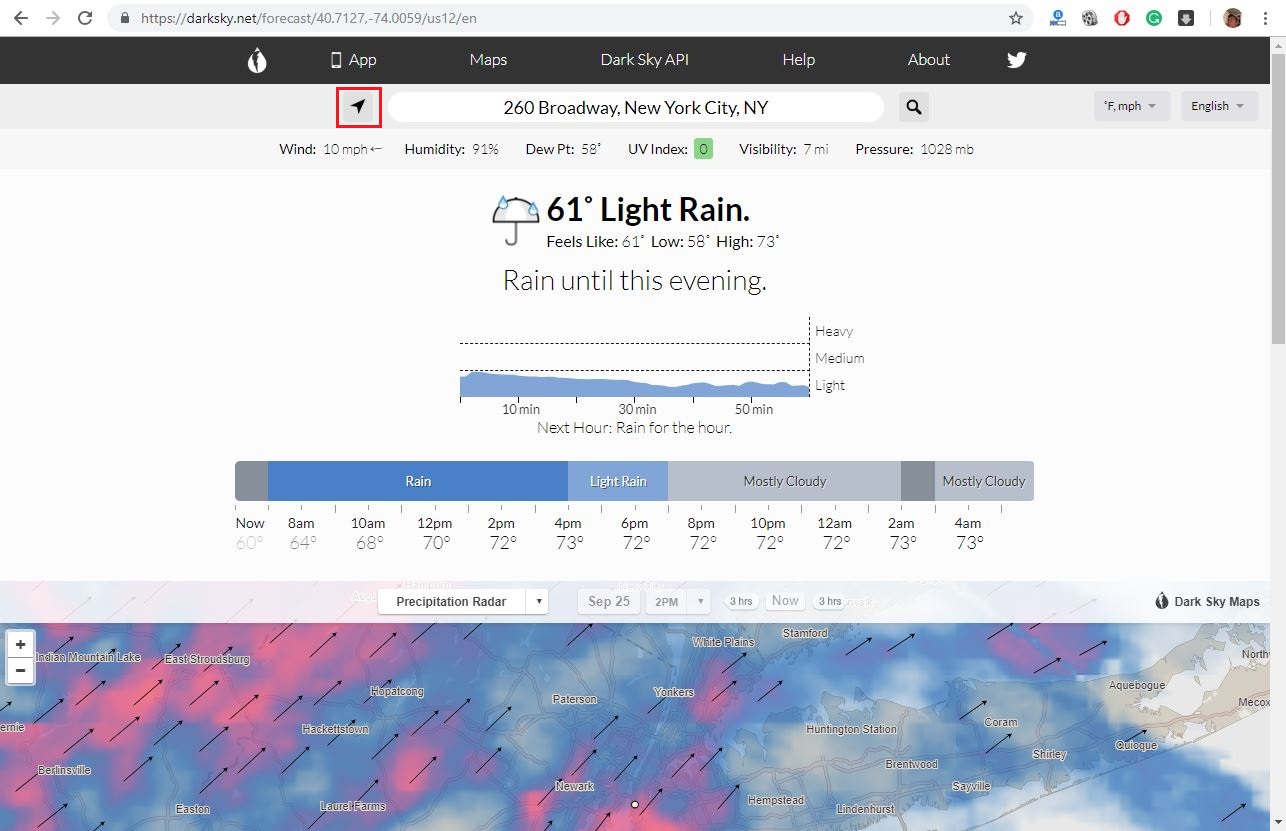Screen dimensions: 1286x831
Task: Click the location search field
Action: (636, 107)
